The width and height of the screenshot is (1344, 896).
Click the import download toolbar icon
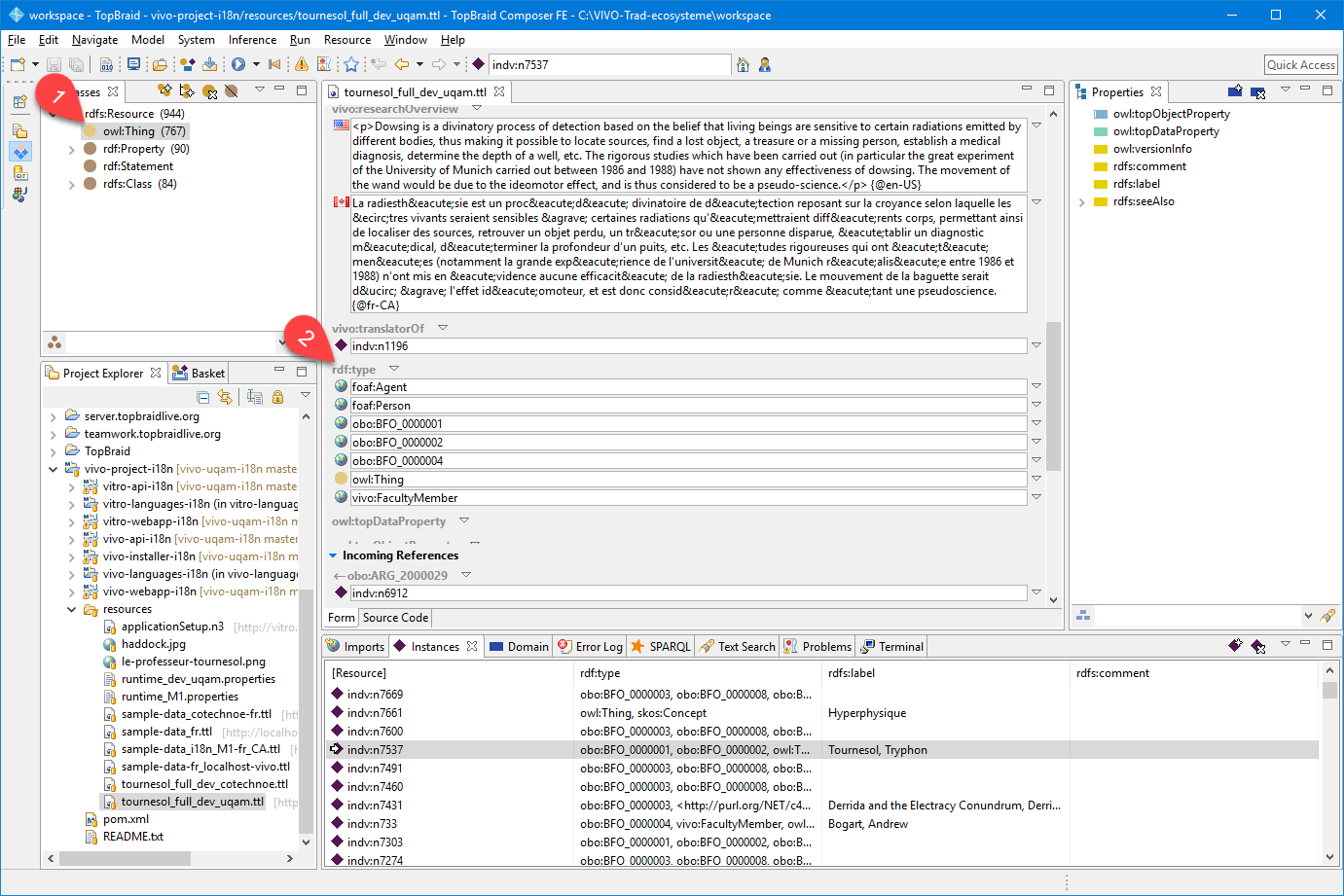coord(209,64)
